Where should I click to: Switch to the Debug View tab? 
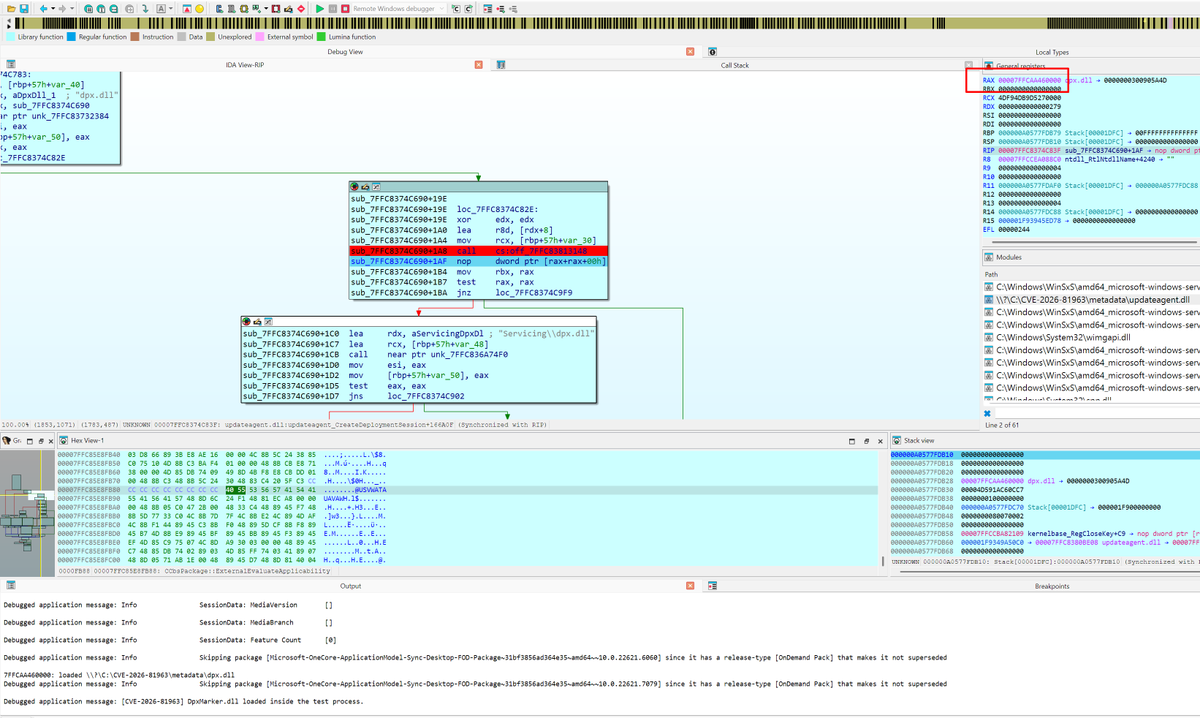pos(345,51)
